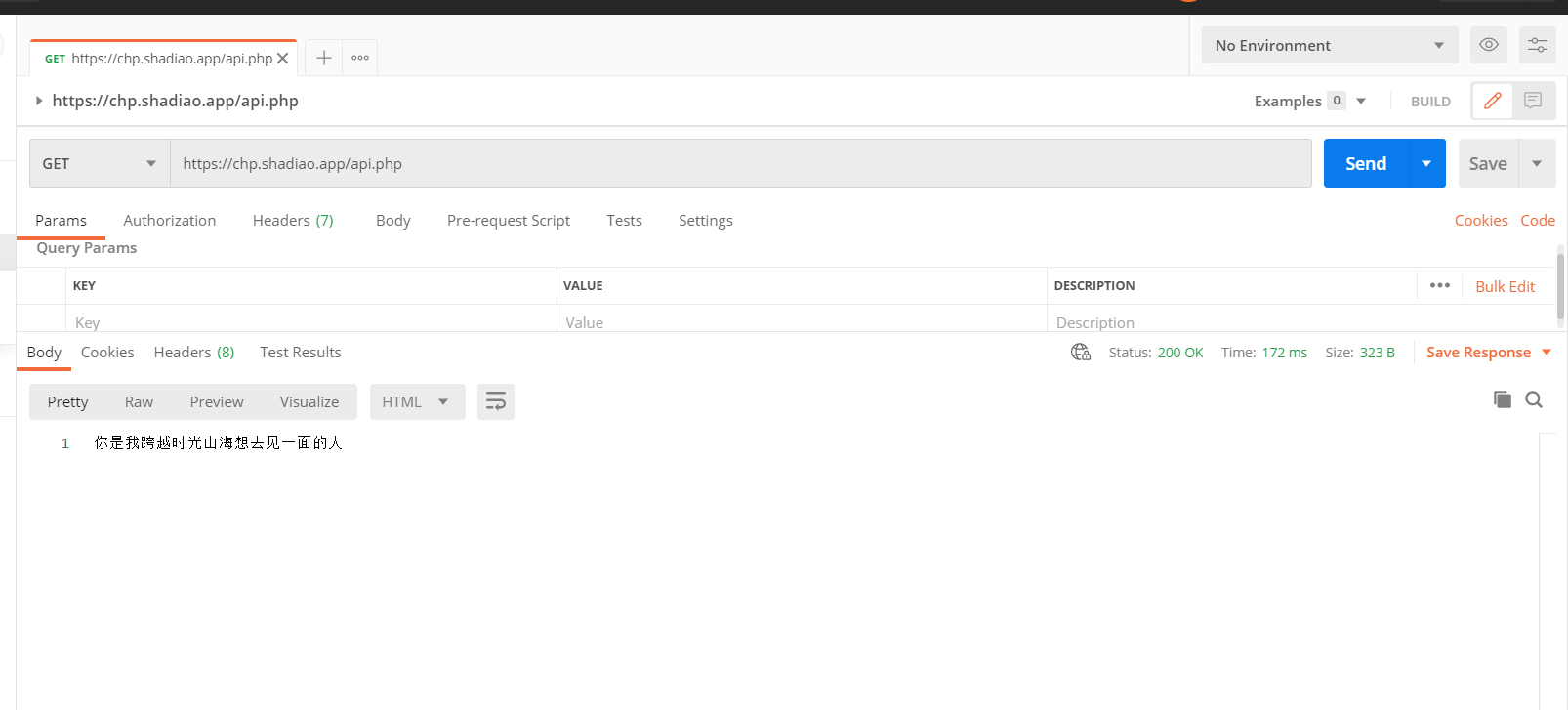Search the response with the magnifier icon
The image size is (1568, 710).
(1534, 399)
